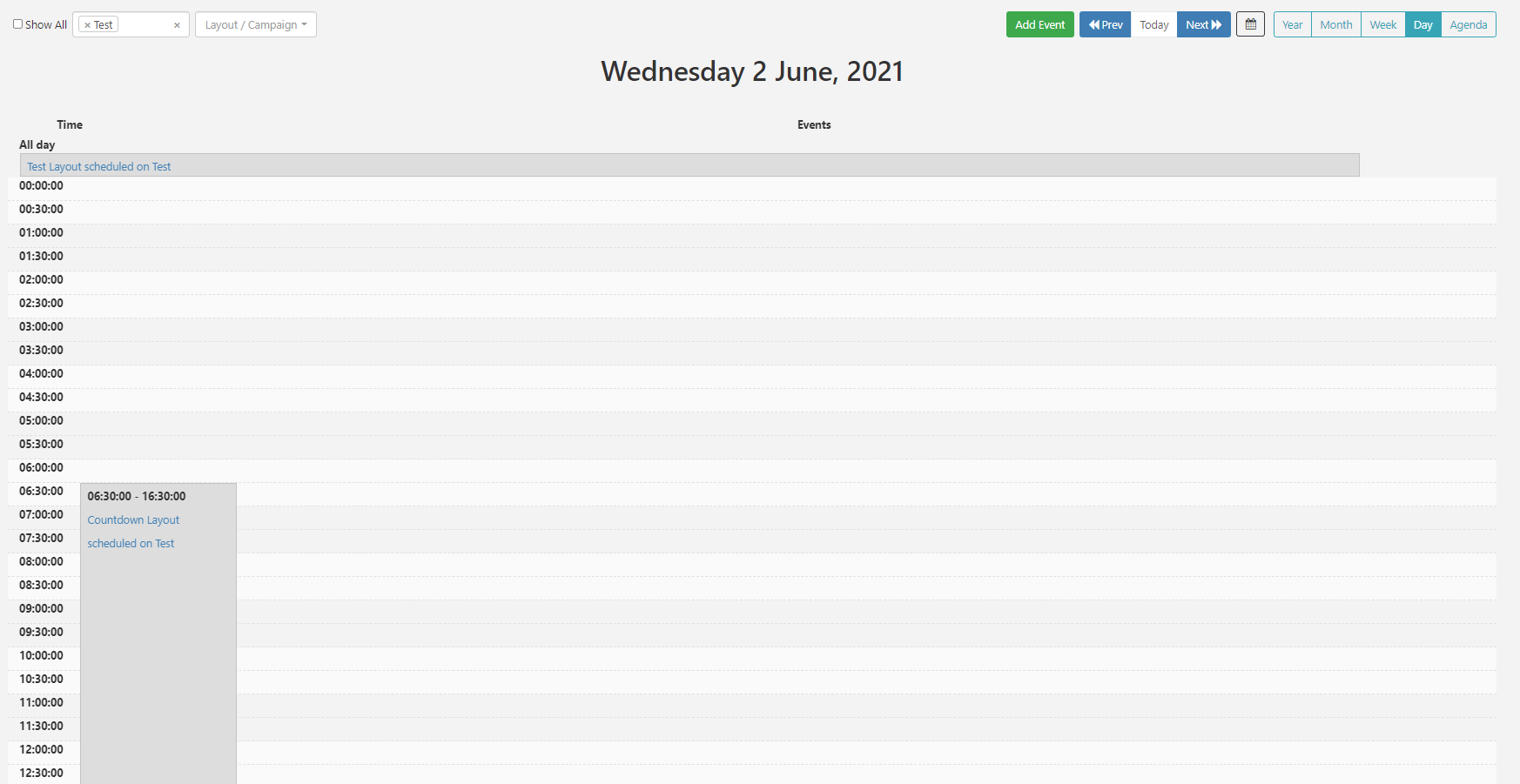Click the 10:00:00 time slot label

pos(41,655)
